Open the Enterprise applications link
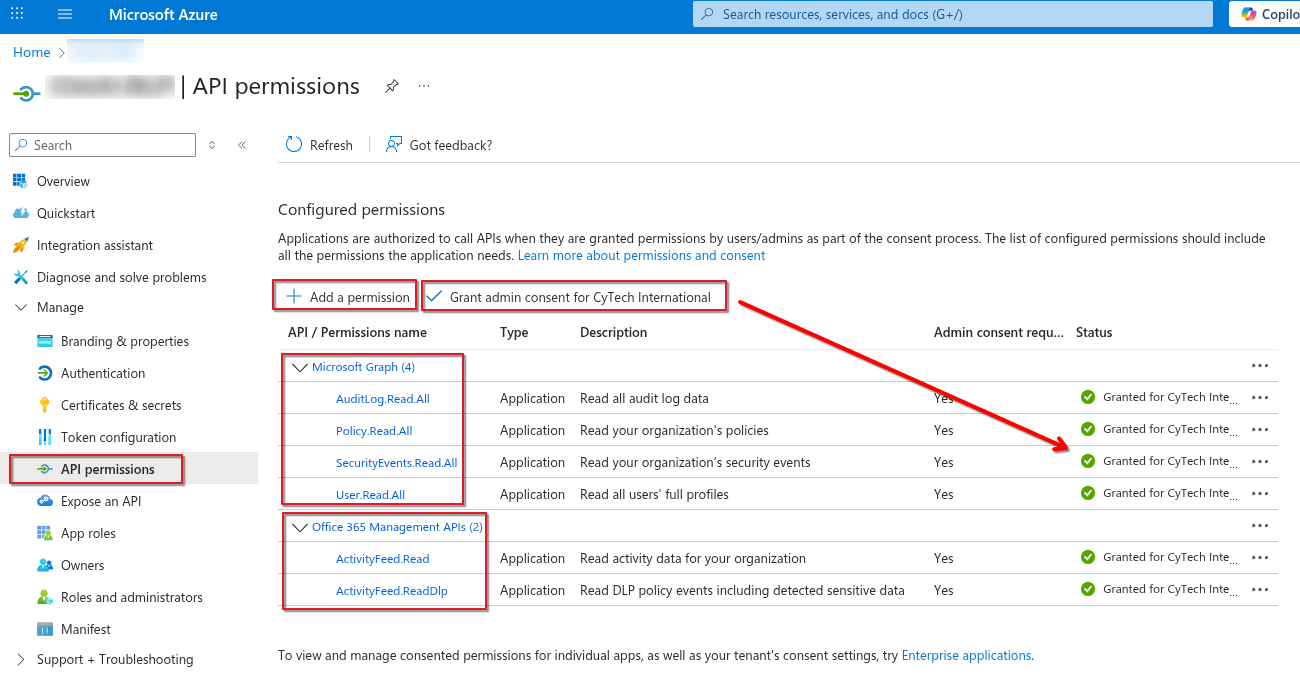Image resolution: width=1300 pixels, height=674 pixels. [966, 655]
